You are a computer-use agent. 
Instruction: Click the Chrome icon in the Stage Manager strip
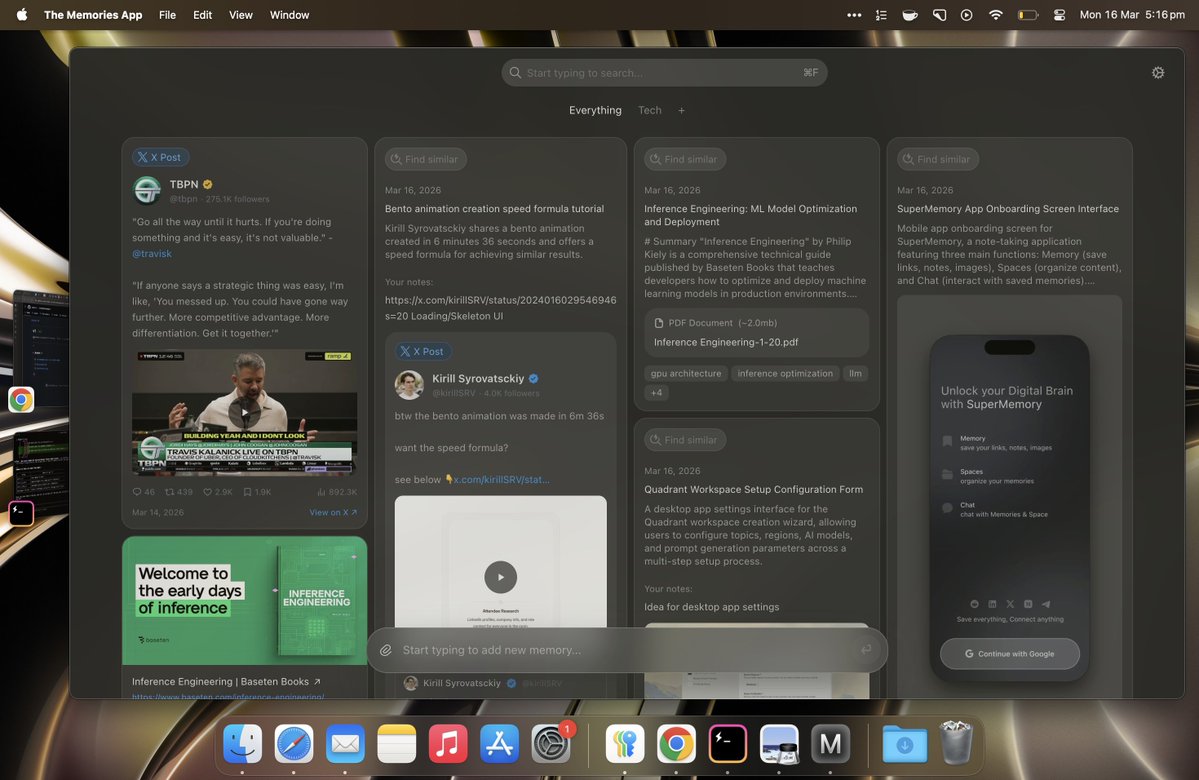pyautogui.click(x=21, y=399)
